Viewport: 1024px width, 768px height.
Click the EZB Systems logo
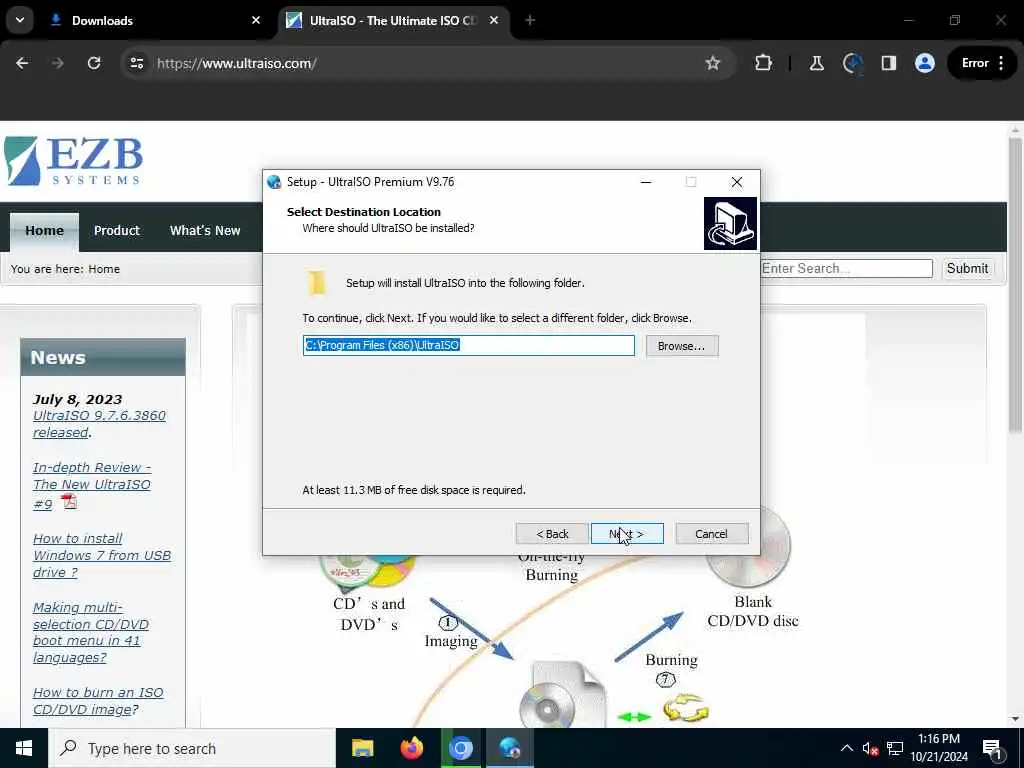74,161
